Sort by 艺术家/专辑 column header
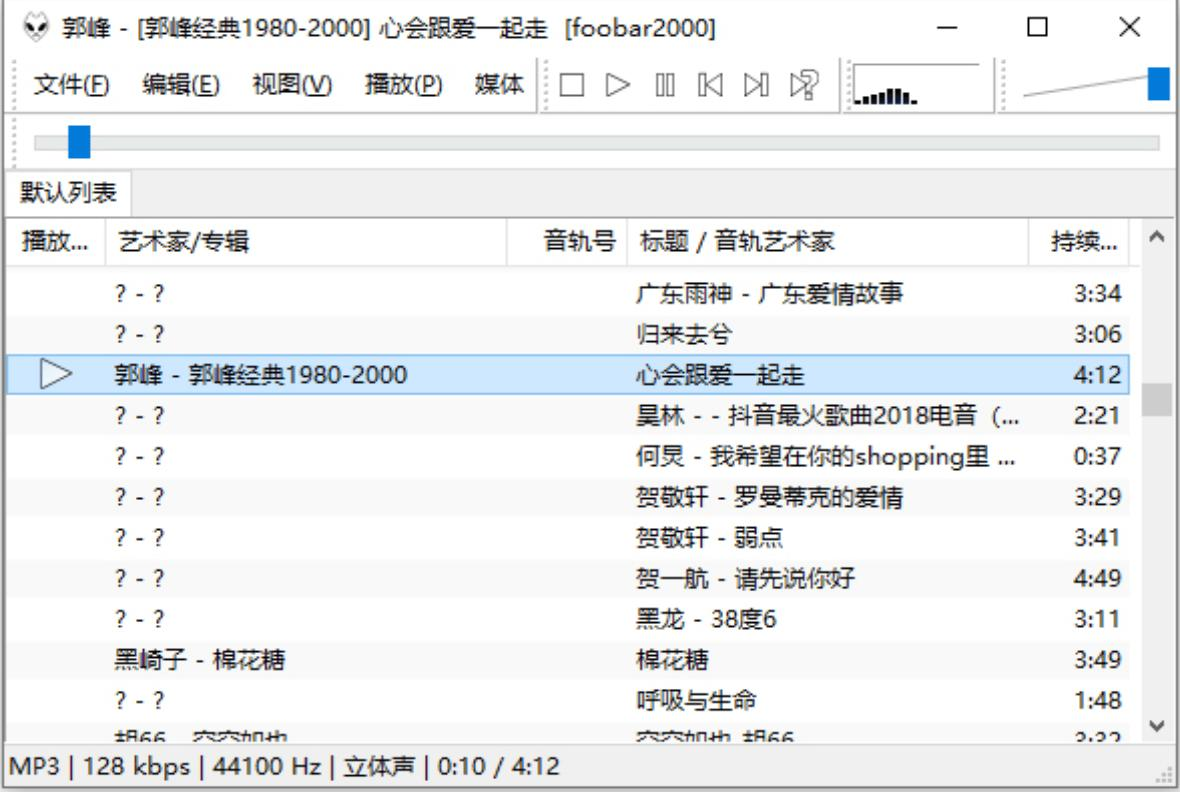1180x792 pixels. point(306,242)
